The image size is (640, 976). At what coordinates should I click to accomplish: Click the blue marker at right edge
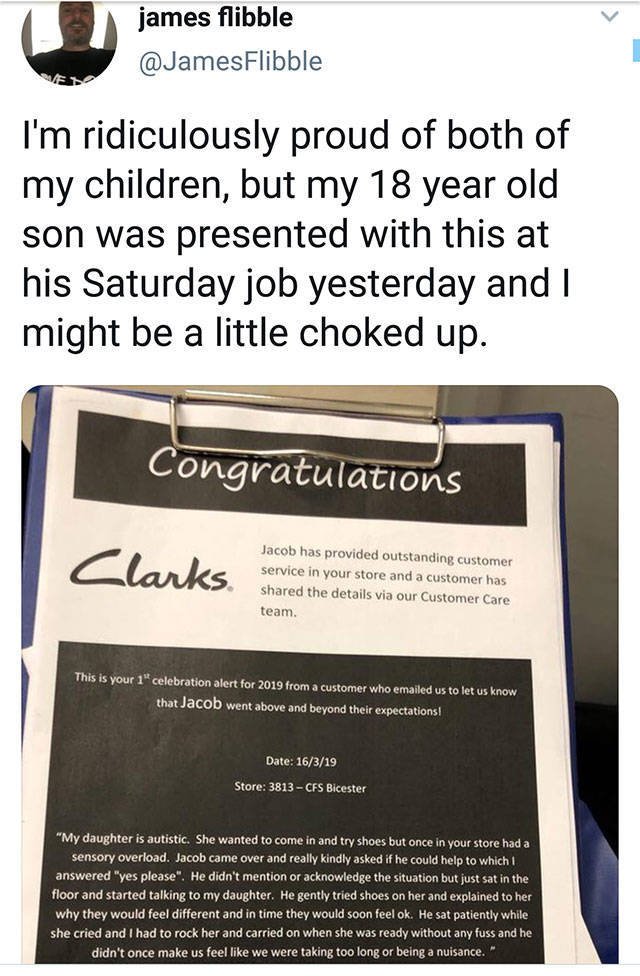pyautogui.click(x=635, y=48)
